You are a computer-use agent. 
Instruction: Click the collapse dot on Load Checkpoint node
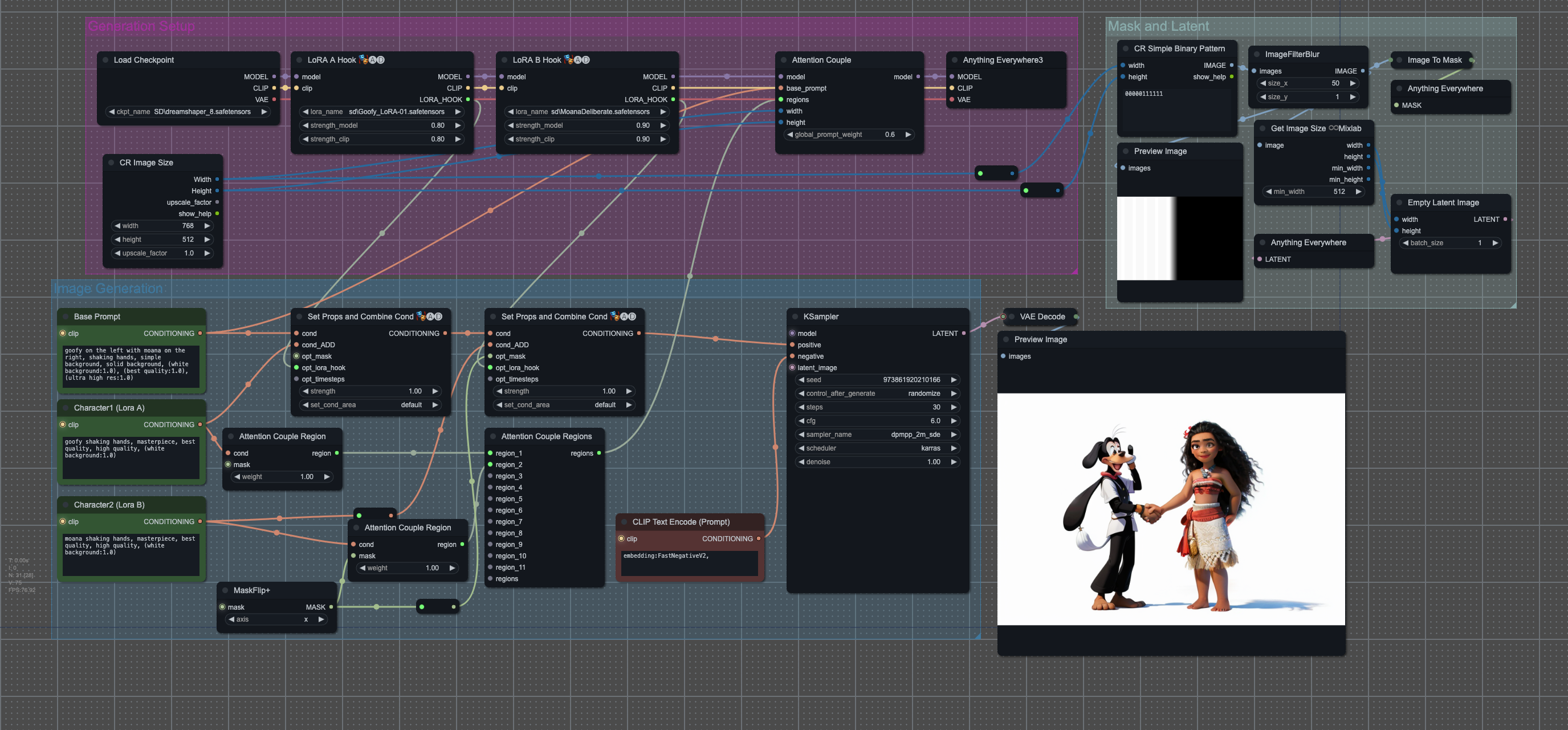105,60
